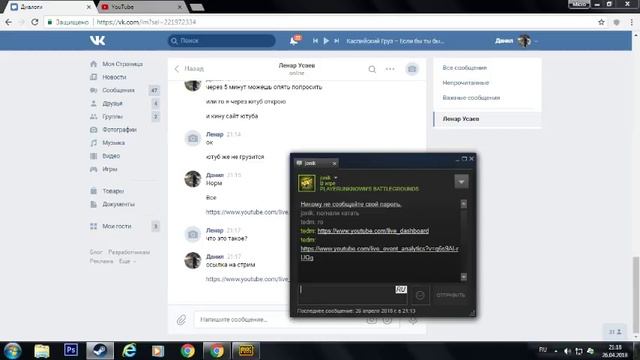Reload the page in Chrome
640x360 pixels.
click(35, 22)
